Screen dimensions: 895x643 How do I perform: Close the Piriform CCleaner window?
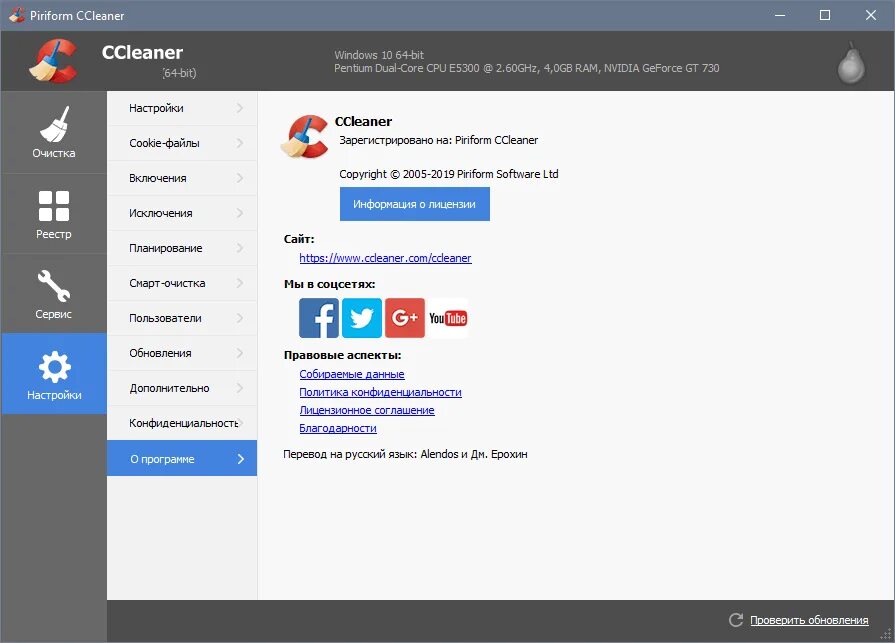(x=870, y=15)
